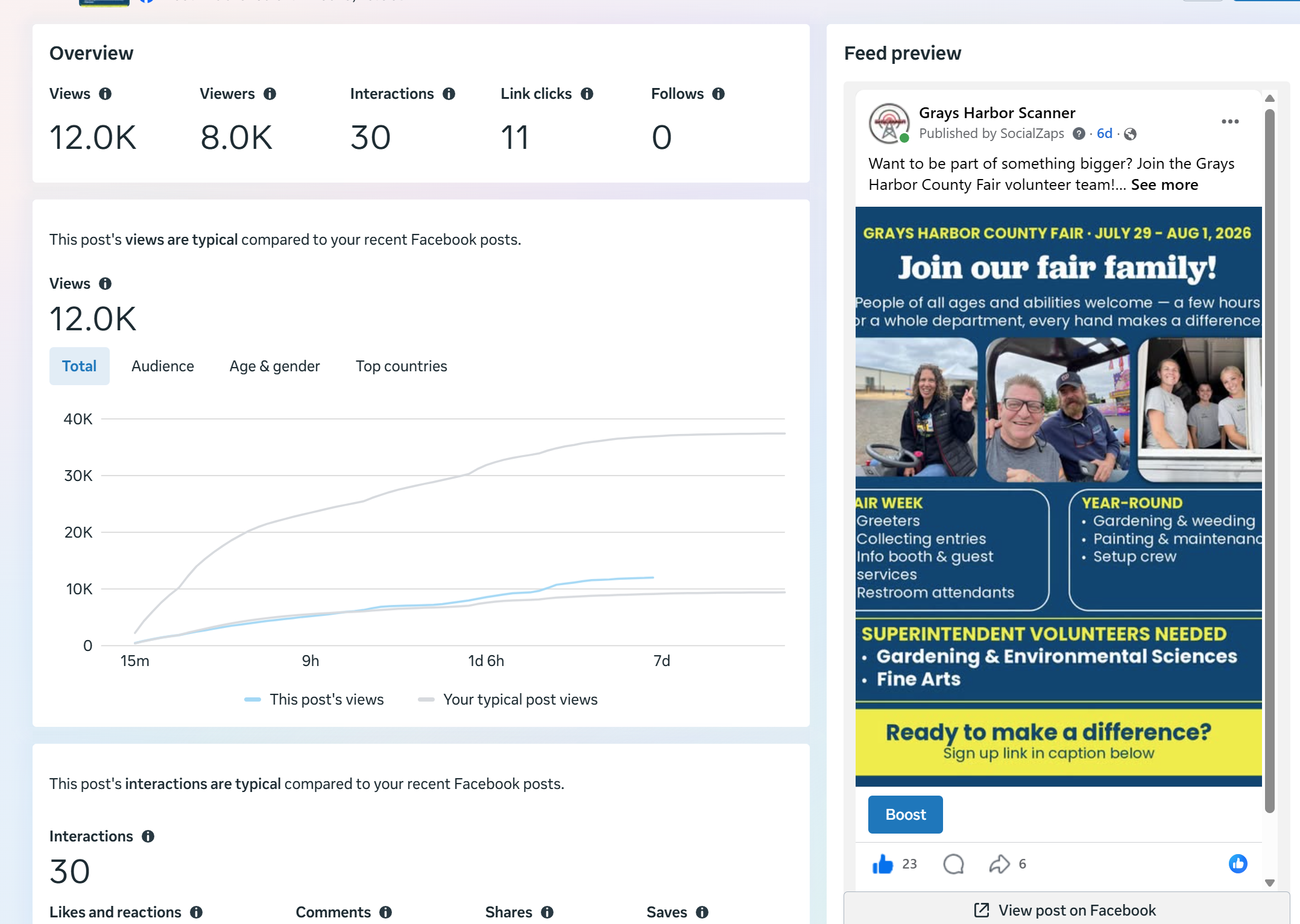
Task: Click the info icon beside overview Interactions
Action: 449,94
